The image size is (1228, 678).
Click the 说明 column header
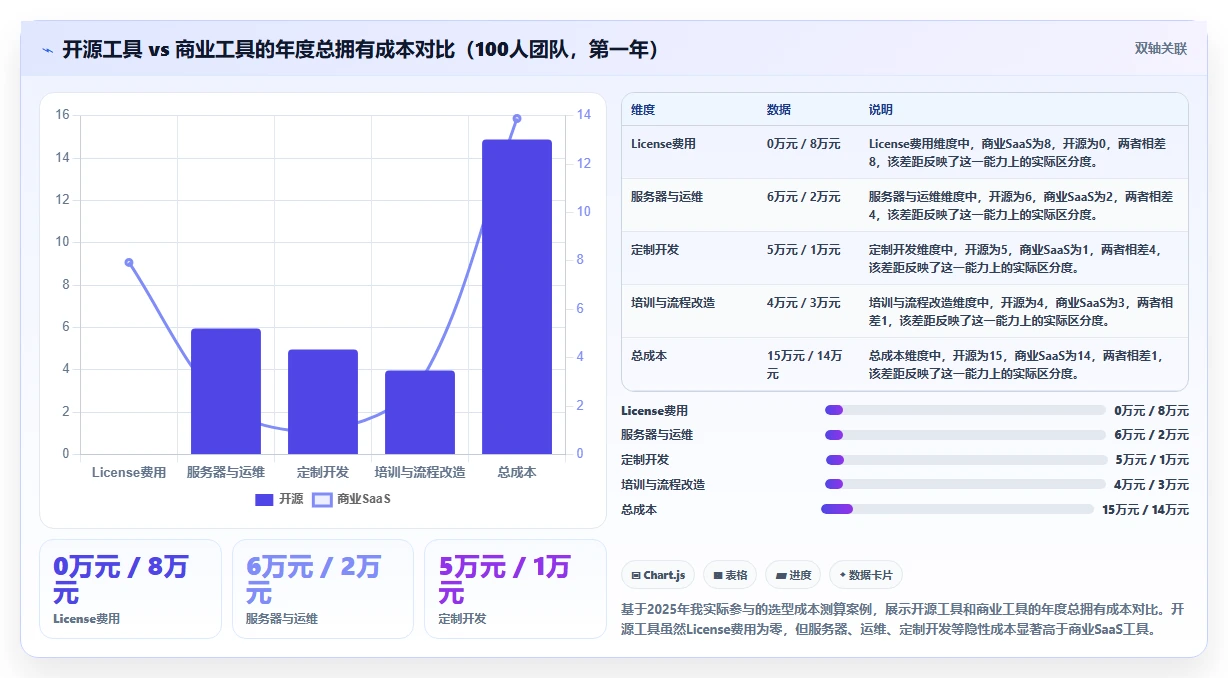click(x=881, y=110)
